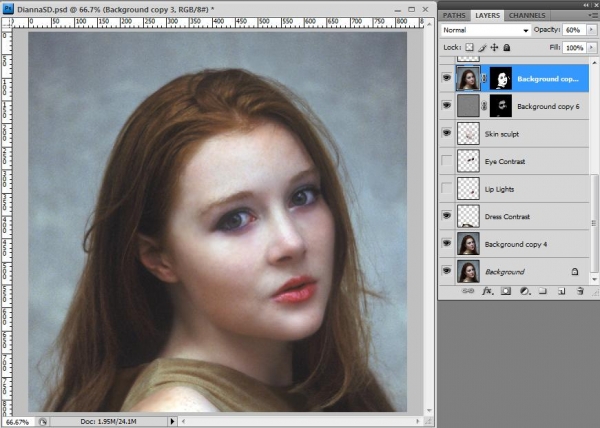
Task: Toggle visibility of the Background layer
Action: (447, 270)
